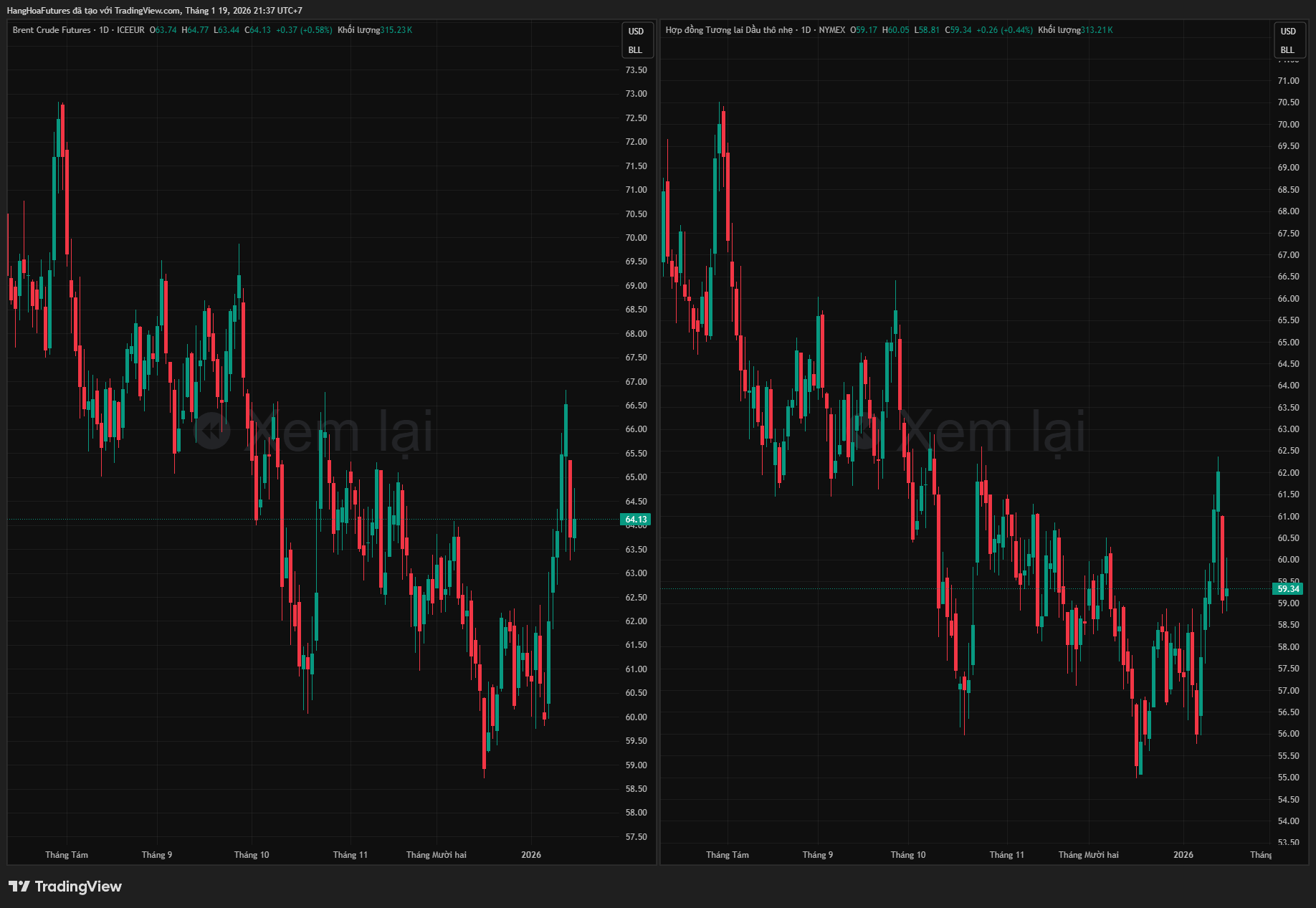The width and height of the screenshot is (1316, 908).
Task: Open USD currency selector on Brent chart
Action: click(x=636, y=32)
